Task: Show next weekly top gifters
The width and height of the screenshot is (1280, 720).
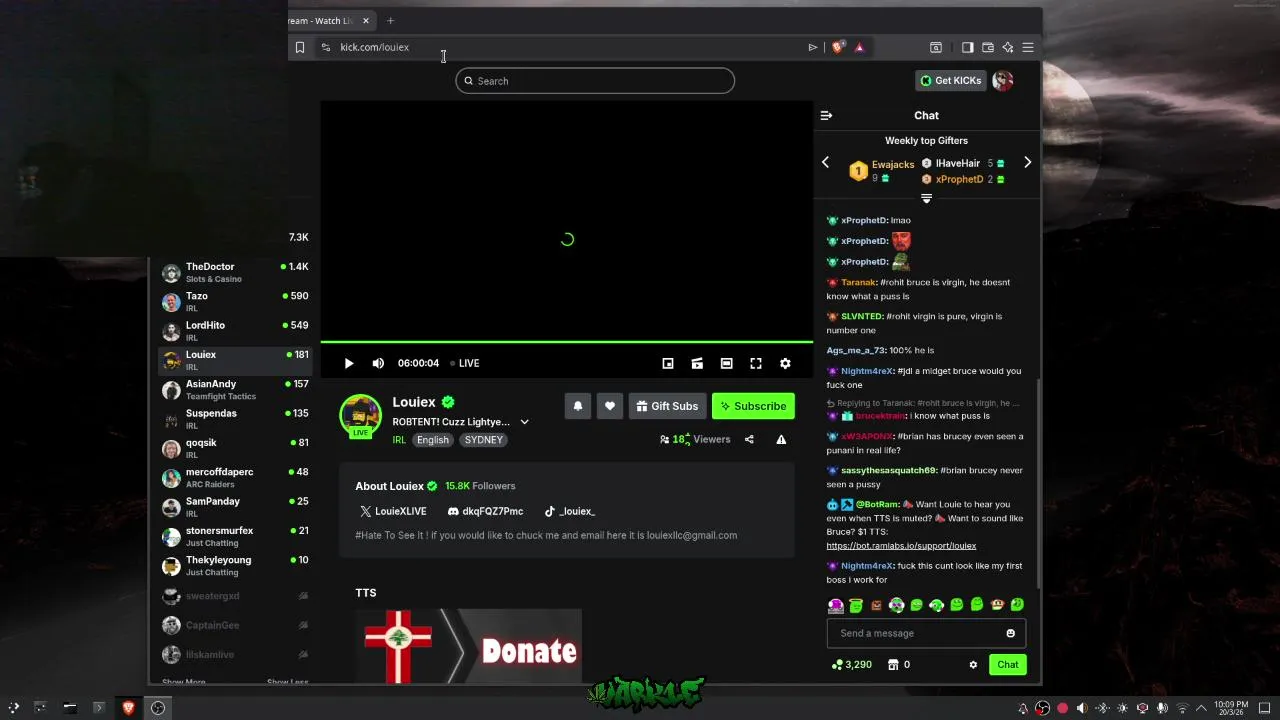Action: click(x=1027, y=162)
